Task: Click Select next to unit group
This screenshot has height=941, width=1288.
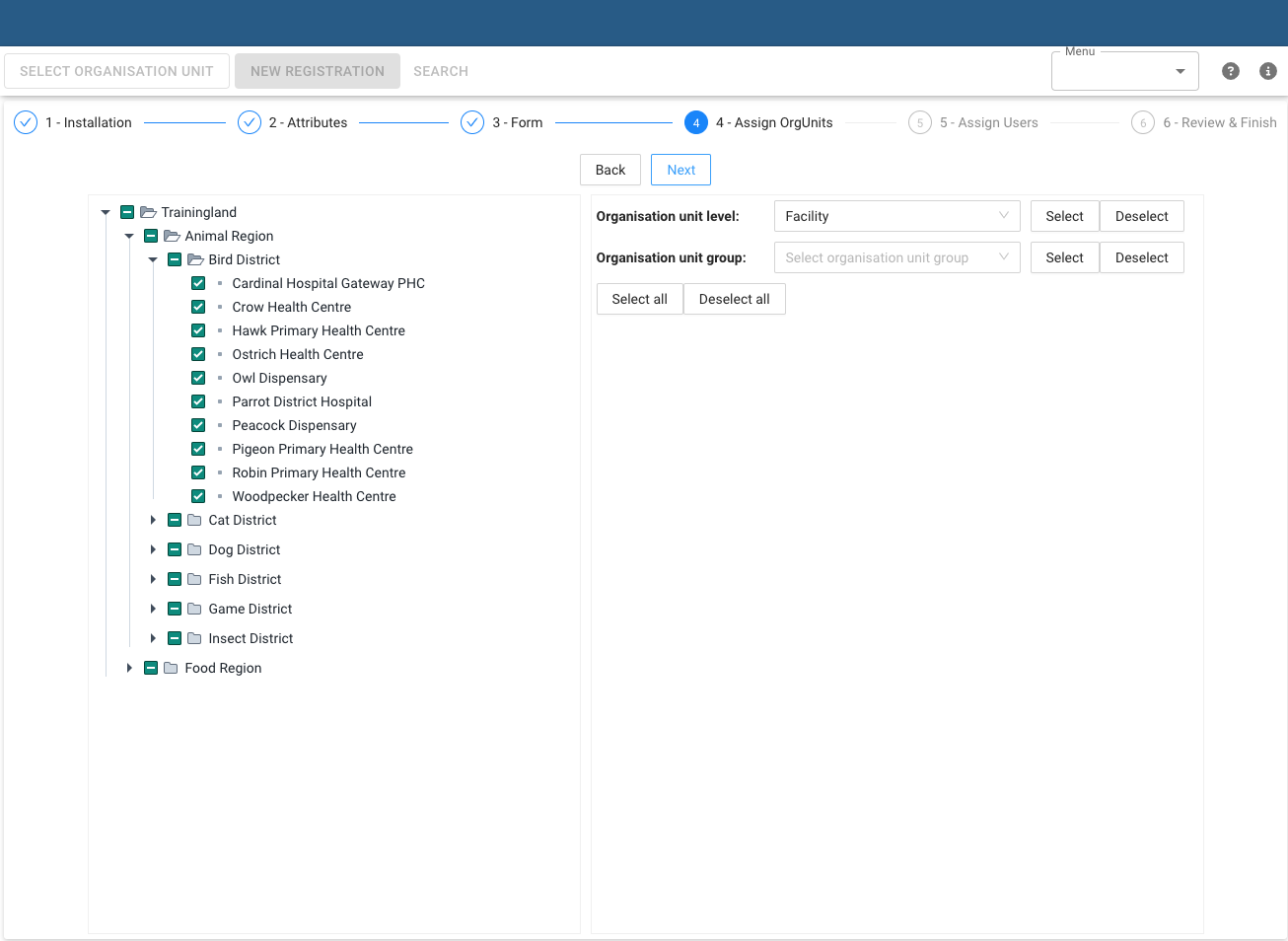Action: coord(1064,257)
